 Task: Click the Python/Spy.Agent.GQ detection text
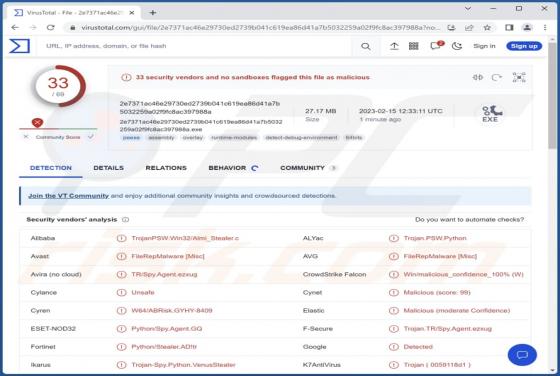167,329
